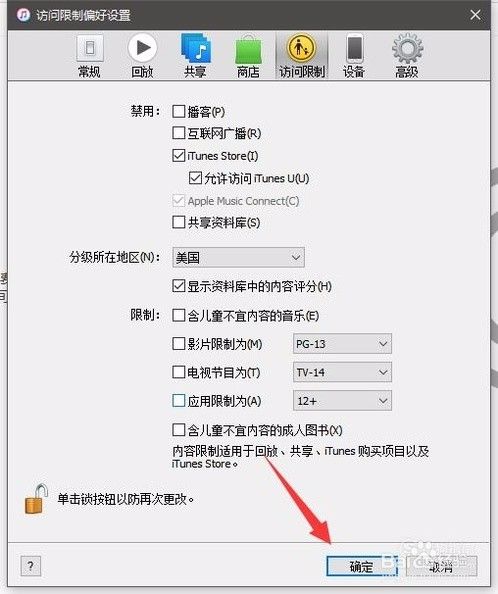Viewport: 498px width, 594px height.
Task: Toggle 显示资料库中的内容评分(H) checkbox
Action: [178, 286]
